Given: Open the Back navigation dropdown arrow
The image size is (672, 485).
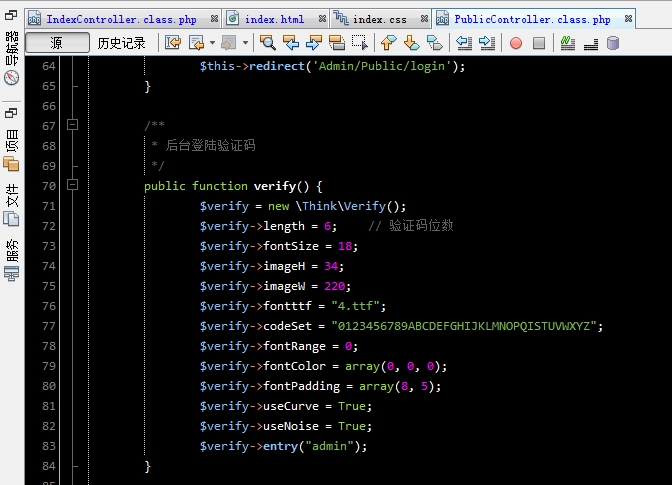Looking at the screenshot, I should click(x=212, y=42).
